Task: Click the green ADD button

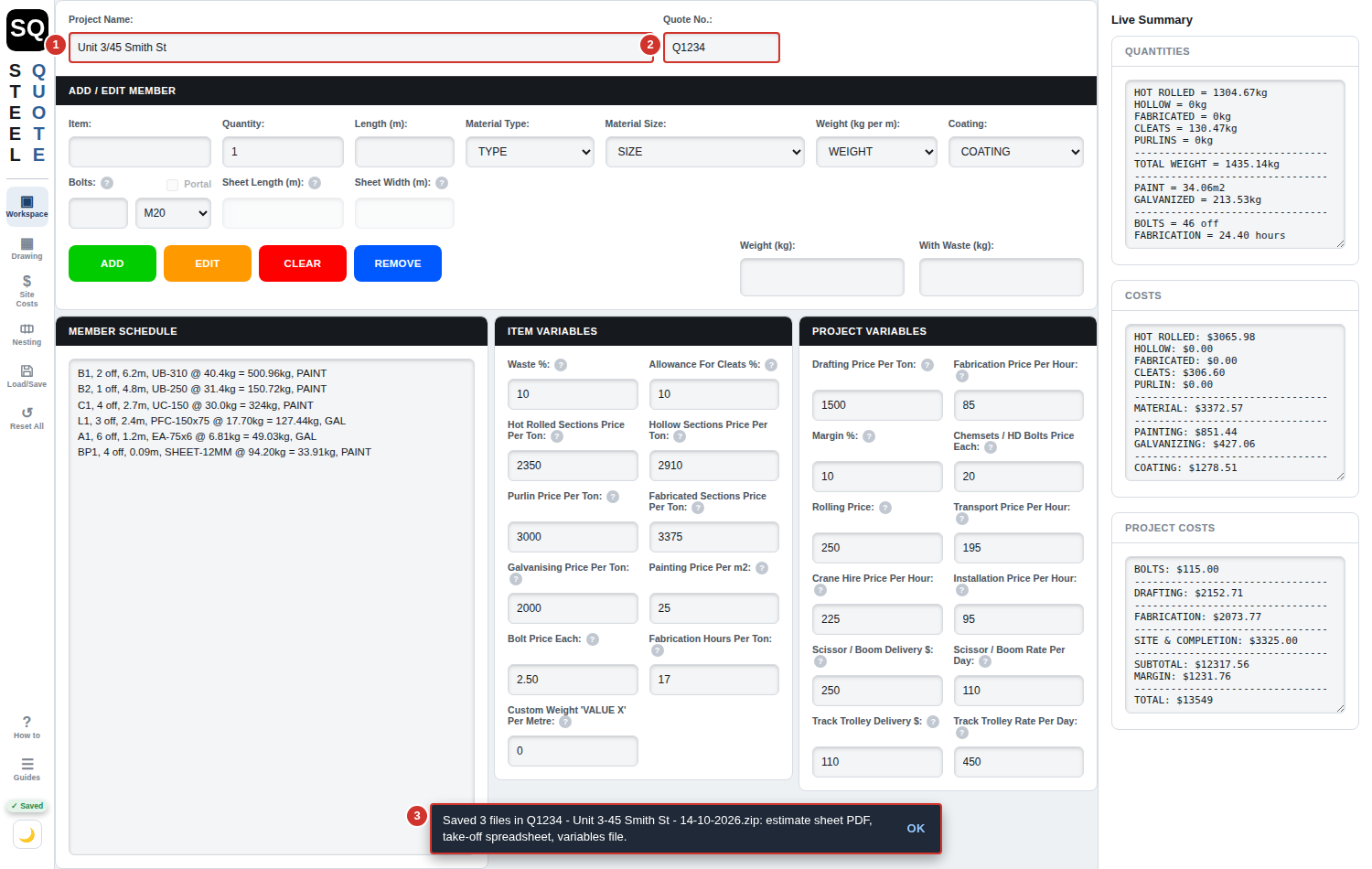Action: click(113, 263)
